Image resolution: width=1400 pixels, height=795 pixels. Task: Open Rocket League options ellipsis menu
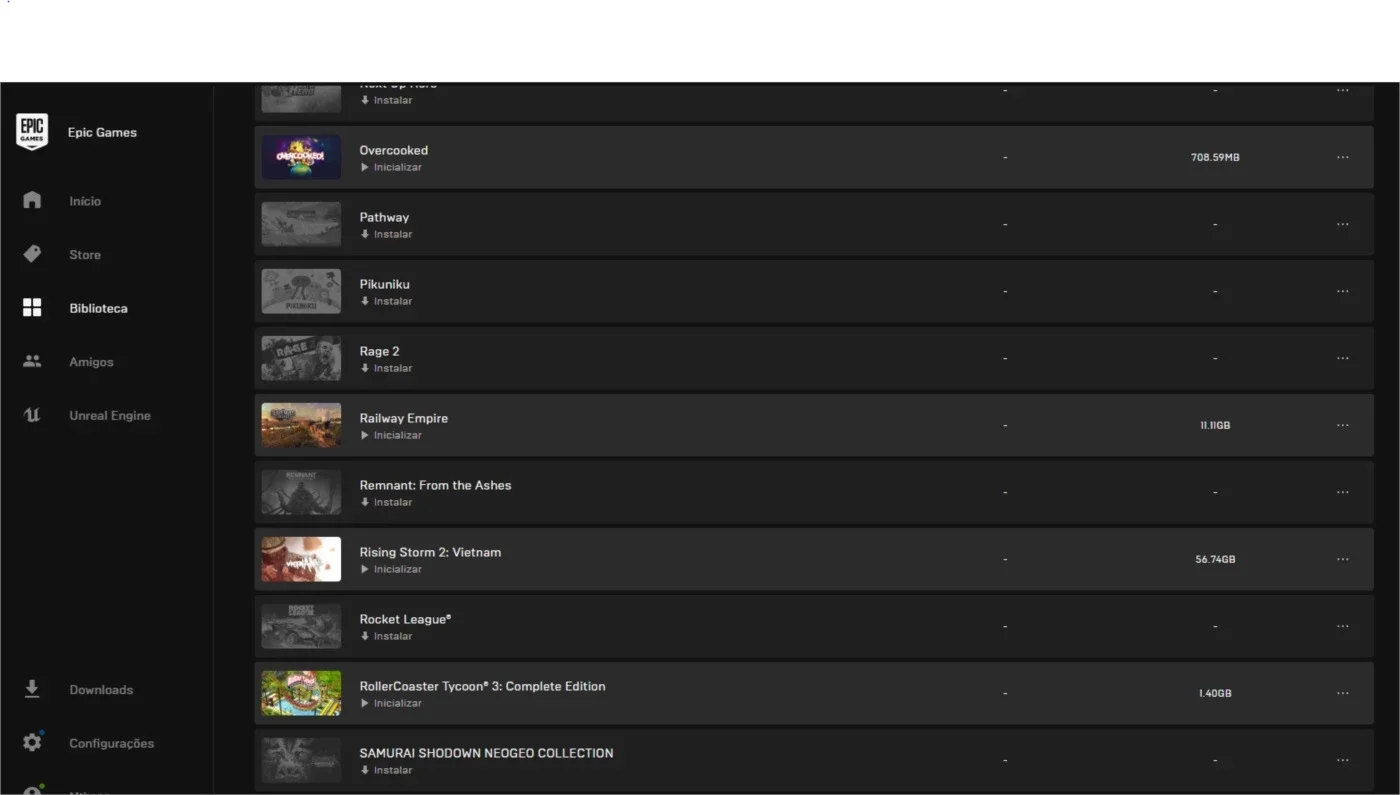pos(1342,626)
